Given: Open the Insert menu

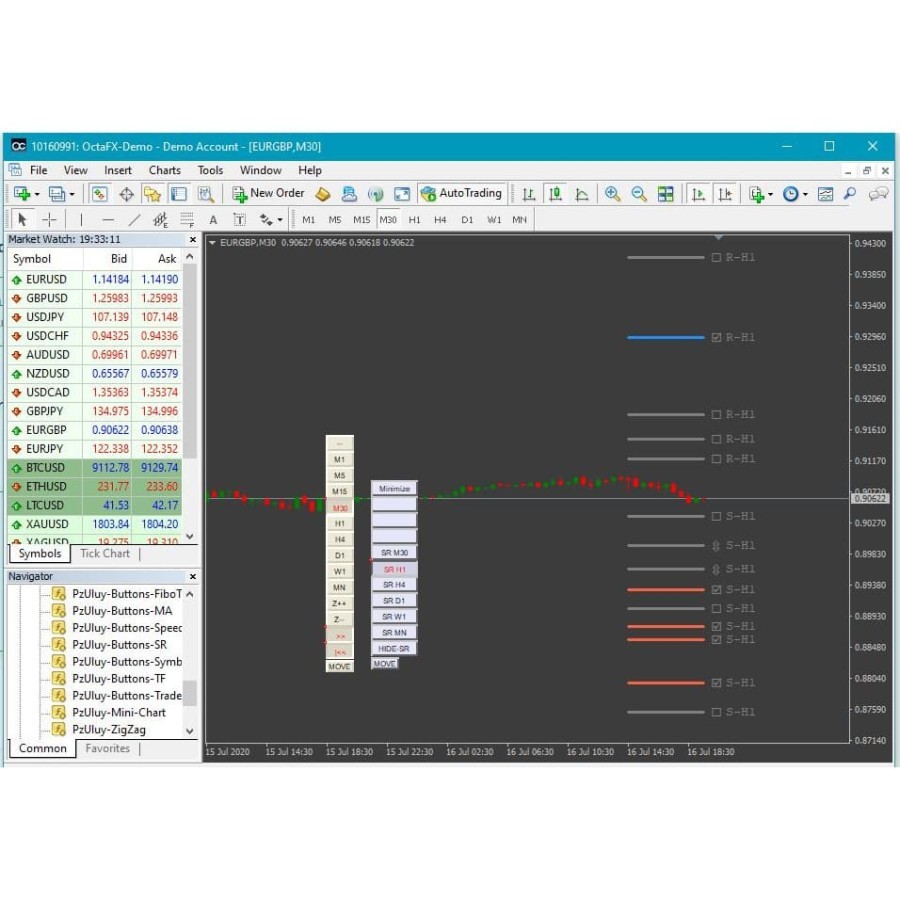Looking at the screenshot, I should [x=118, y=170].
